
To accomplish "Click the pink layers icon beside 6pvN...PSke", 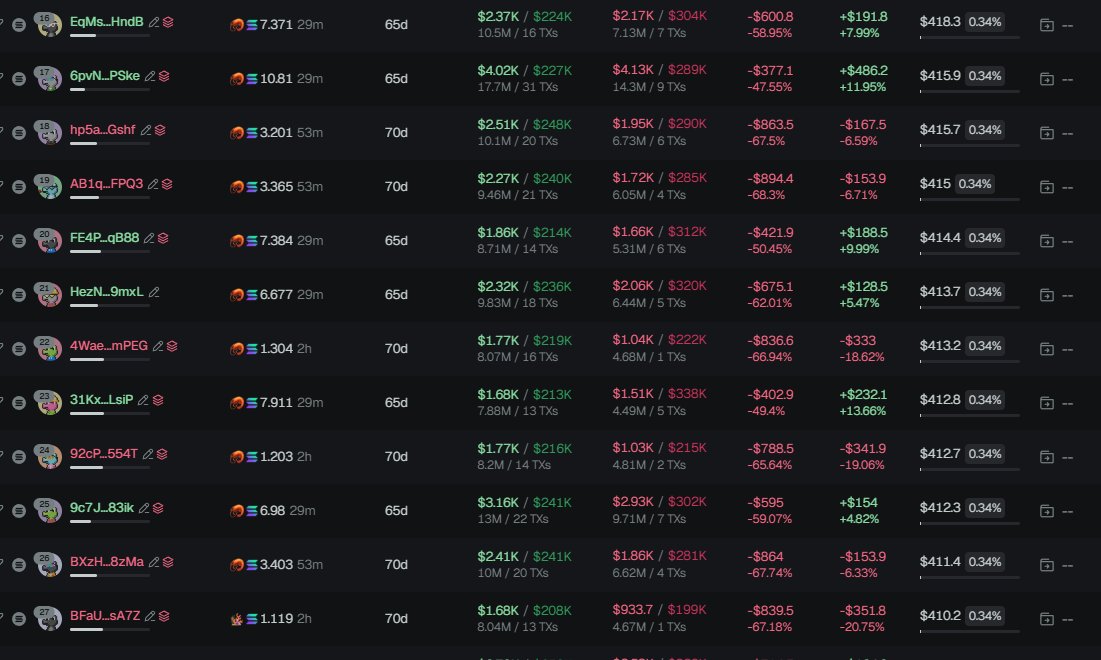I will pyautogui.click(x=164, y=76).
